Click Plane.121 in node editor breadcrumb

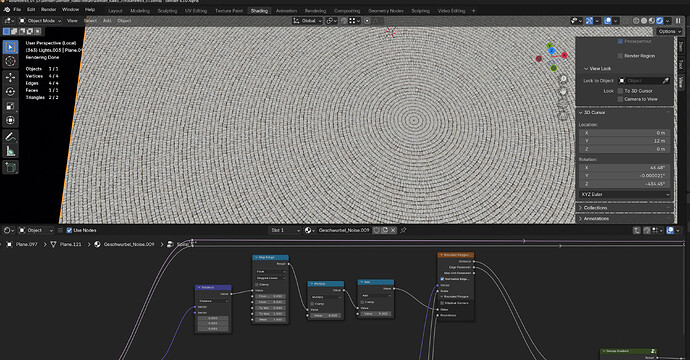(x=70, y=244)
